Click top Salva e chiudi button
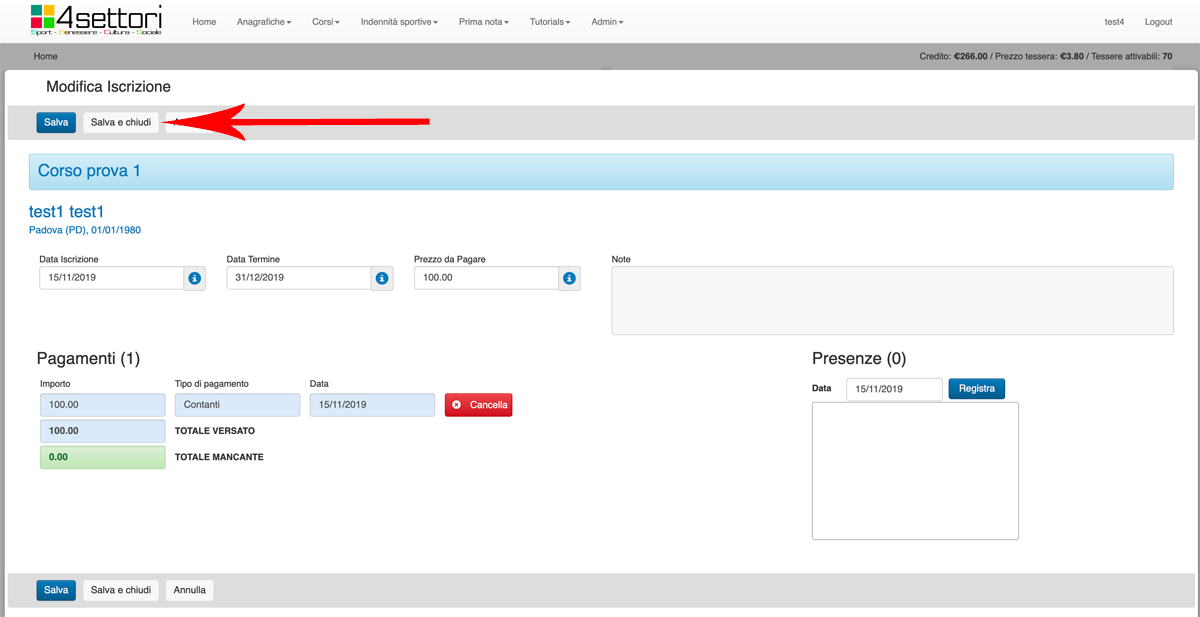The image size is (1200, 617). pos(121,122)
